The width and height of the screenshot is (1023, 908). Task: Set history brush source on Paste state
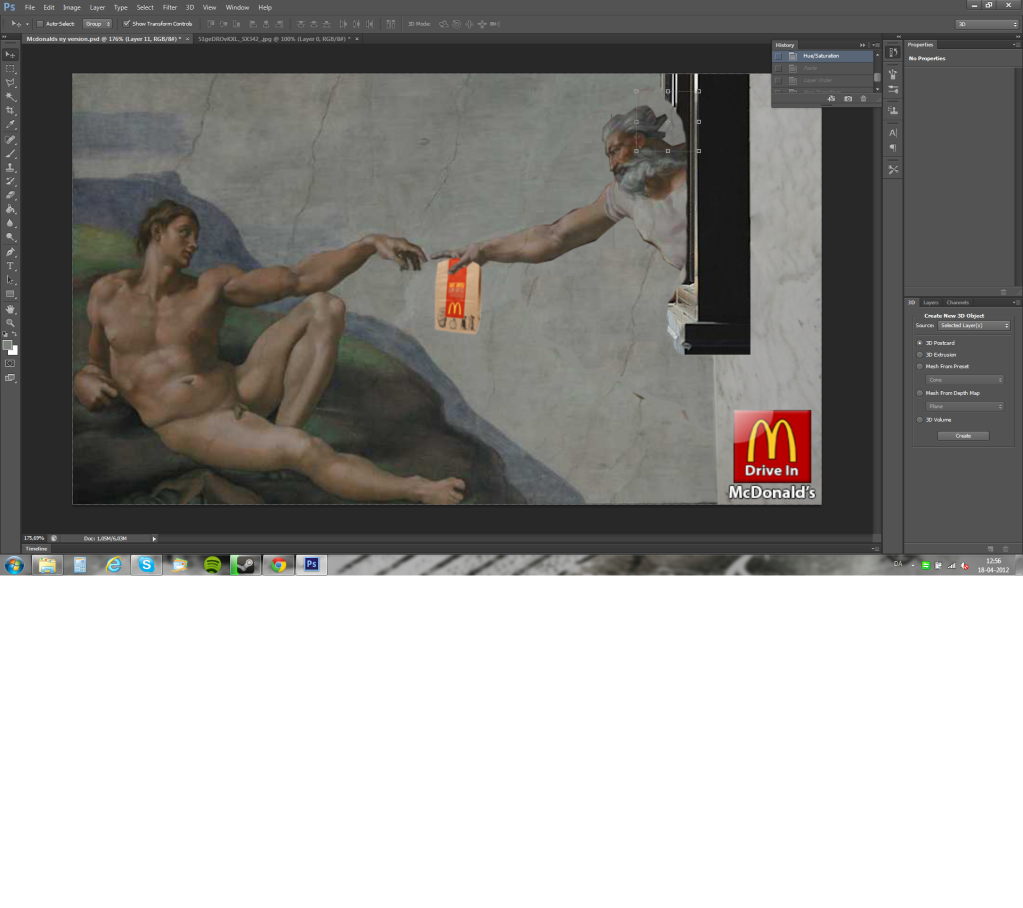click(x=778, y=68)
